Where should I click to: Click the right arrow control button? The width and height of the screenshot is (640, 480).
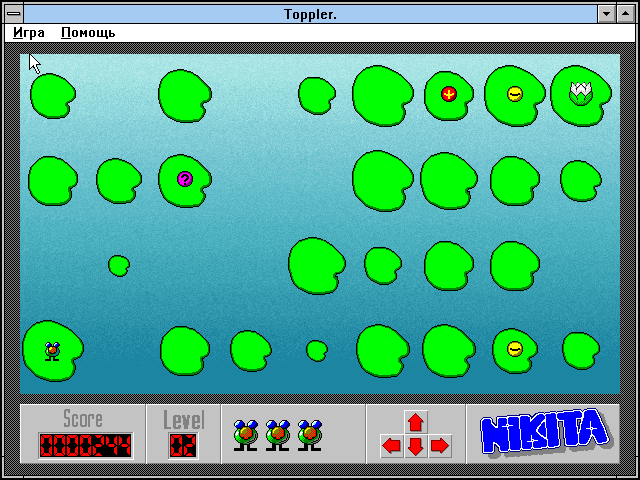[439, 446]
